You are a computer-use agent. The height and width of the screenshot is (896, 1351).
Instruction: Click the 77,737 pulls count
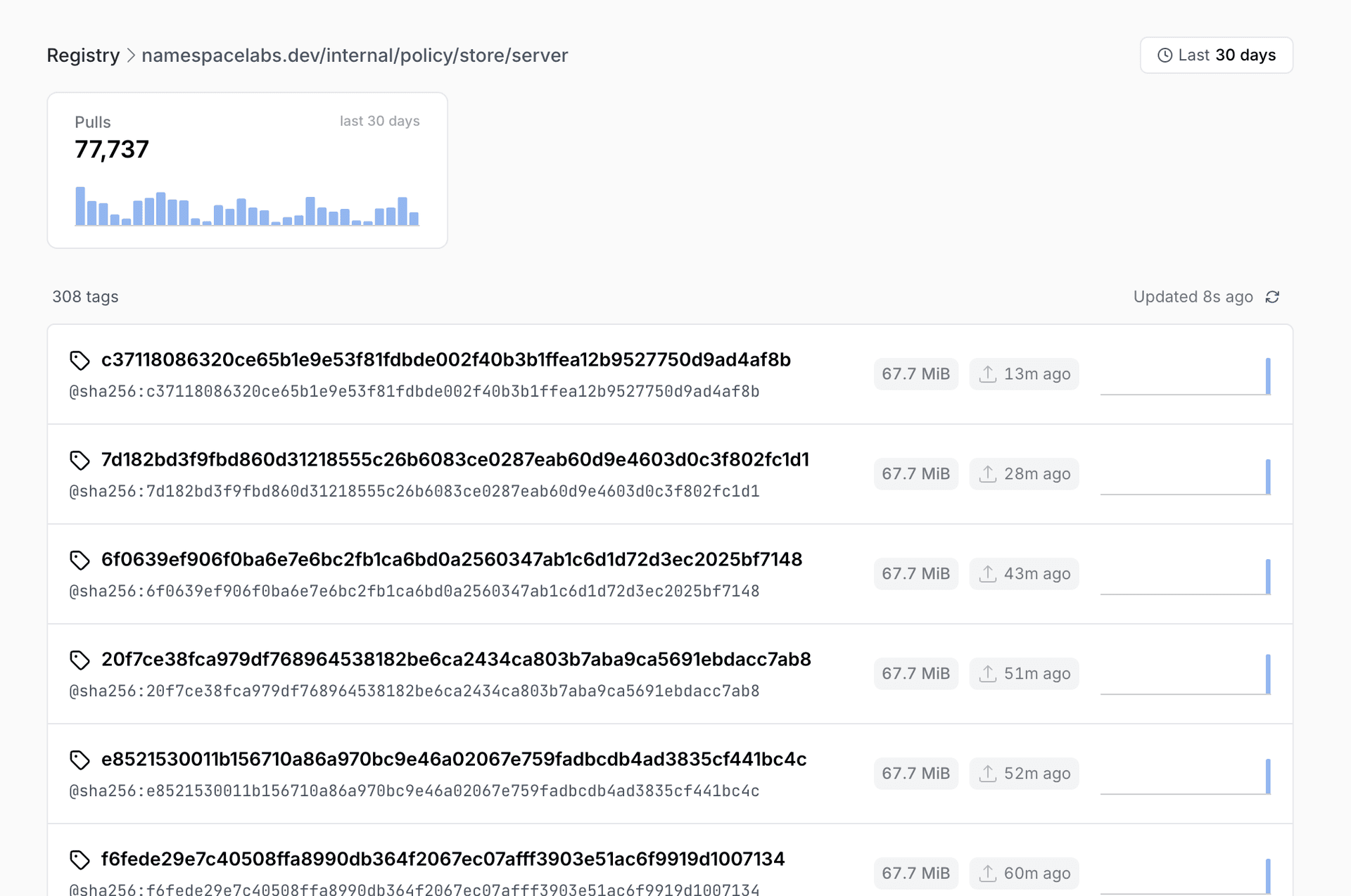[112, 149]
